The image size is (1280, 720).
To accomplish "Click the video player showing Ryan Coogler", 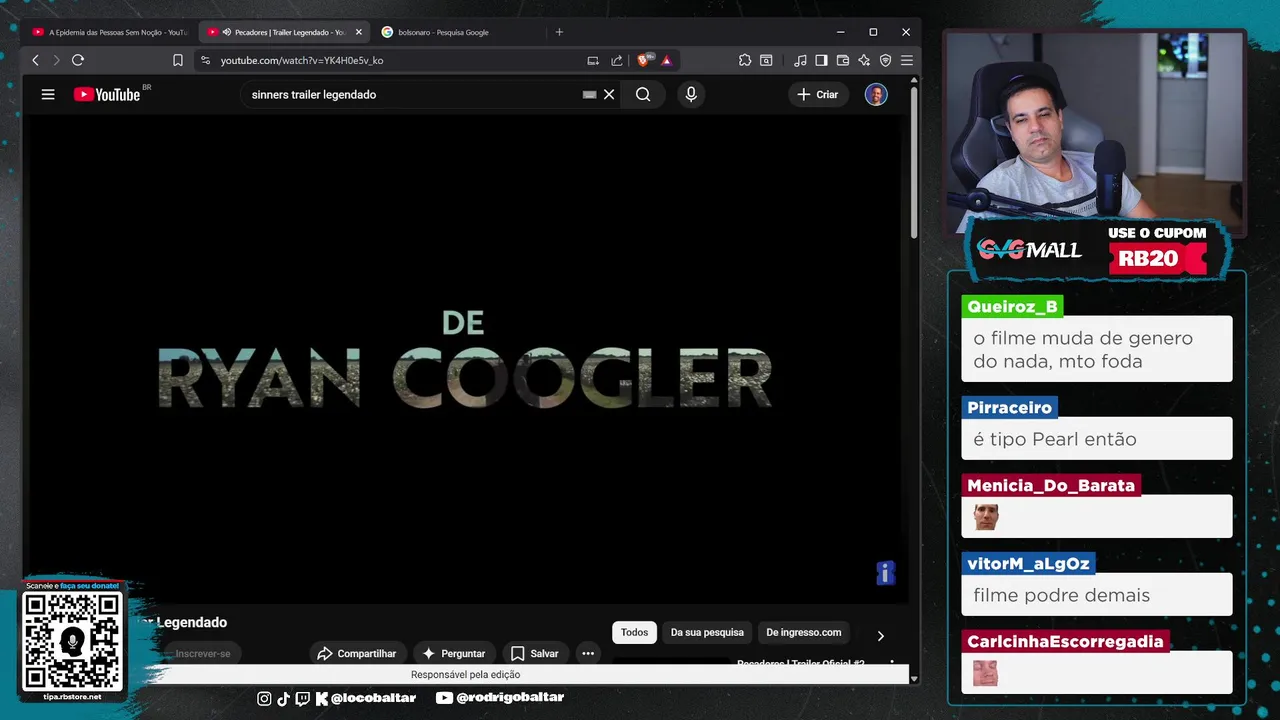I will point(465,360).
